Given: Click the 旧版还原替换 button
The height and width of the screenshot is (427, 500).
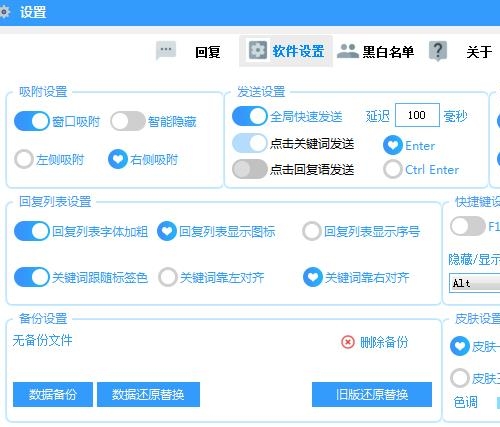Looking at the screenshot, I should tap(372, 394).
